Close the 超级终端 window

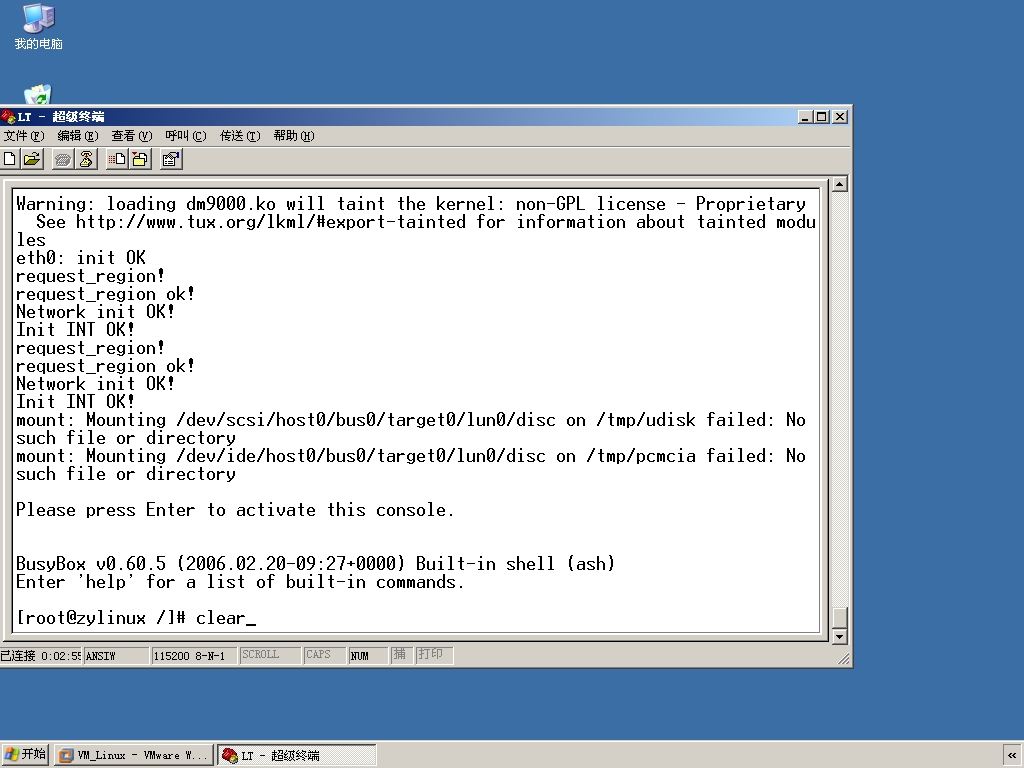(x=840, y=117)
